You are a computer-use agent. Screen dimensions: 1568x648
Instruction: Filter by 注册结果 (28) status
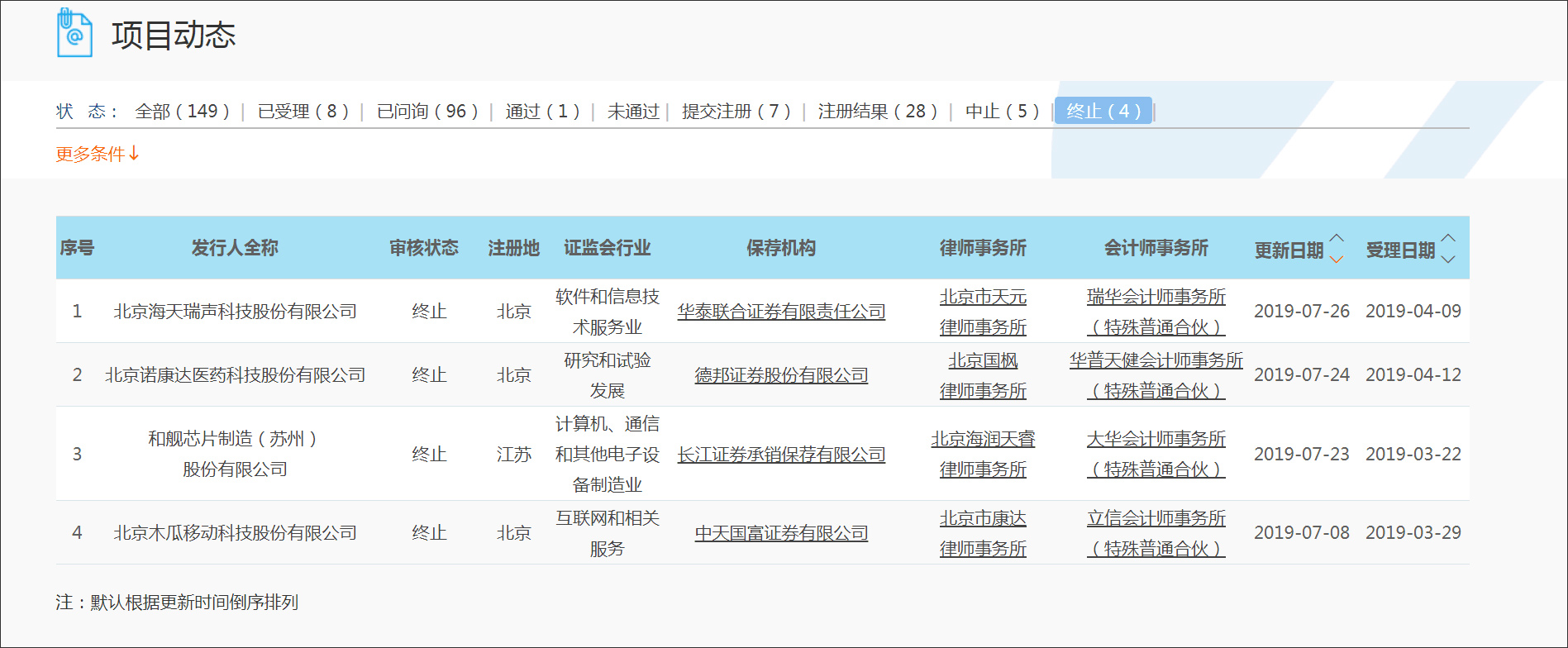point(878,112)
